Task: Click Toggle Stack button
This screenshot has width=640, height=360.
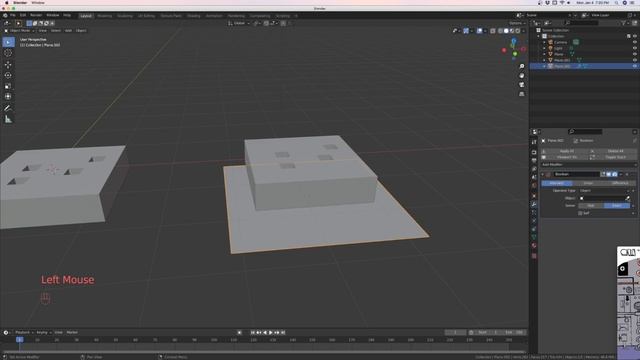Action: click(x=613, y=157)
